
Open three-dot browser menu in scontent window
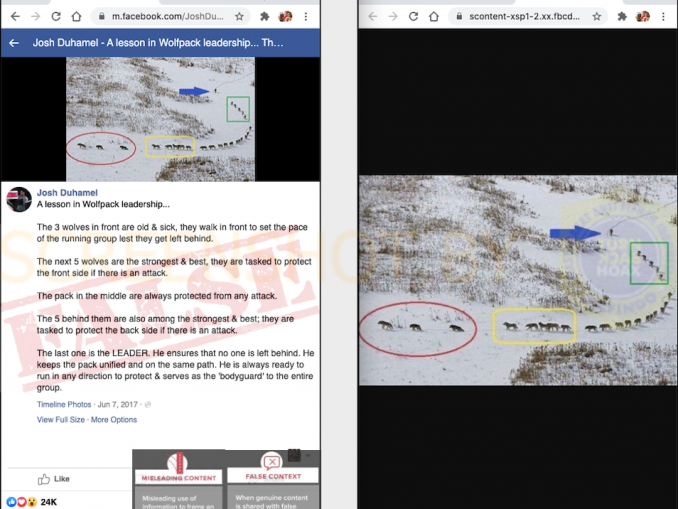663,16
